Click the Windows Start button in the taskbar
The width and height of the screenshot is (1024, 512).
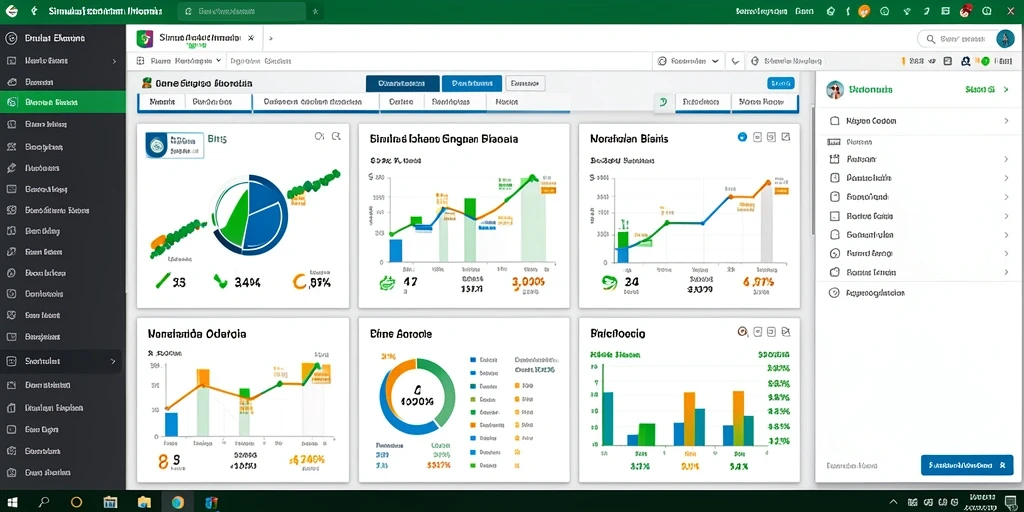[12, 502]
